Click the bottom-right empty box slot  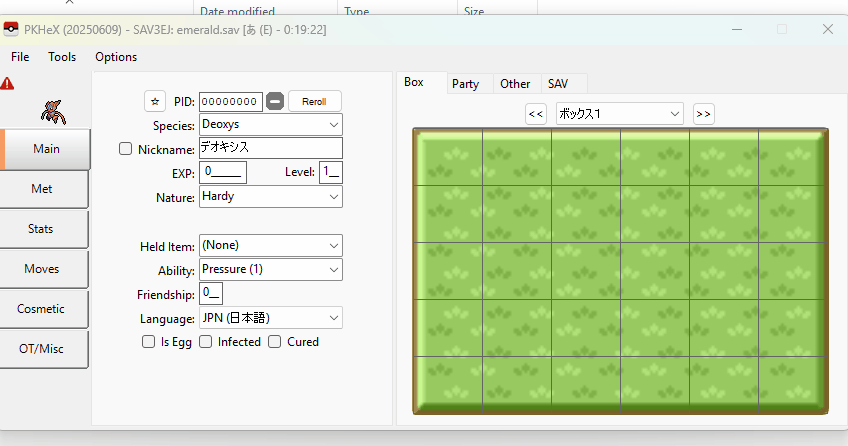point(792,384)
